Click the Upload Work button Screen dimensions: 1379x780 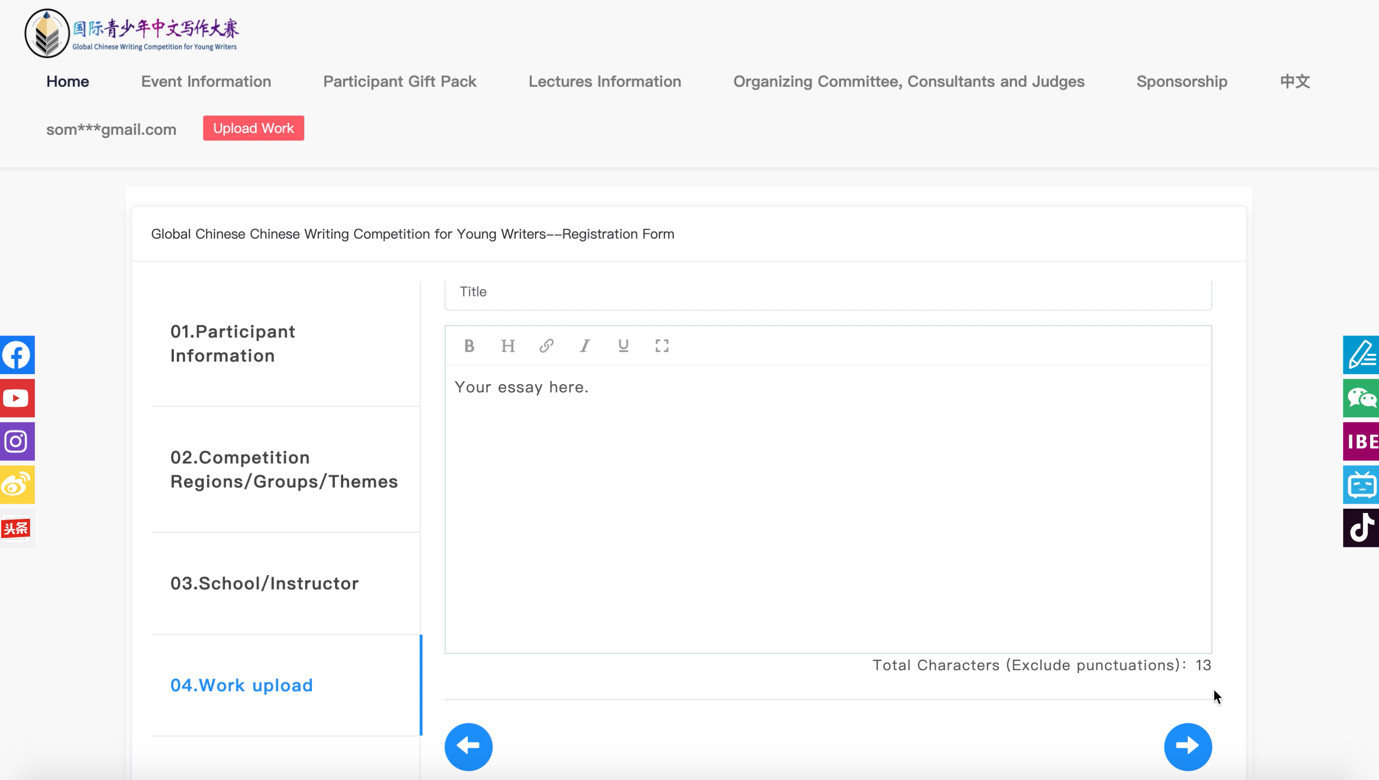point(254,128)
